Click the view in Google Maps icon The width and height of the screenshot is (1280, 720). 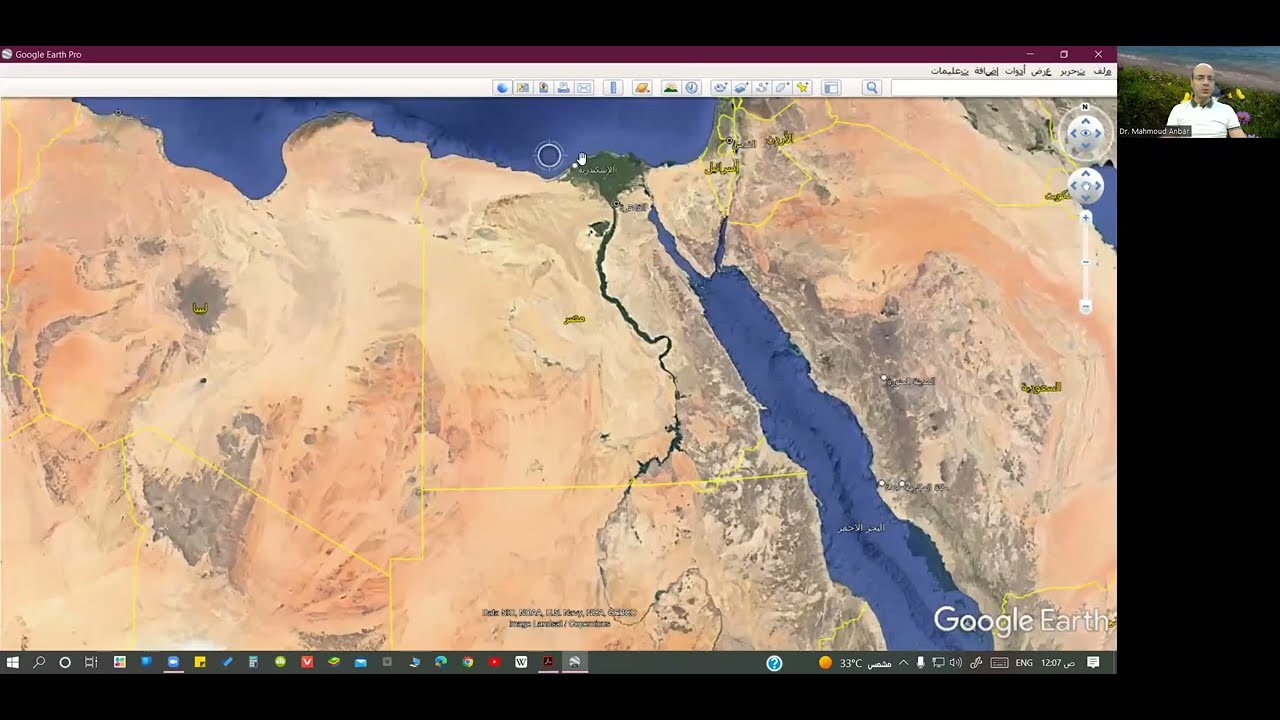(x=522, y=88)
